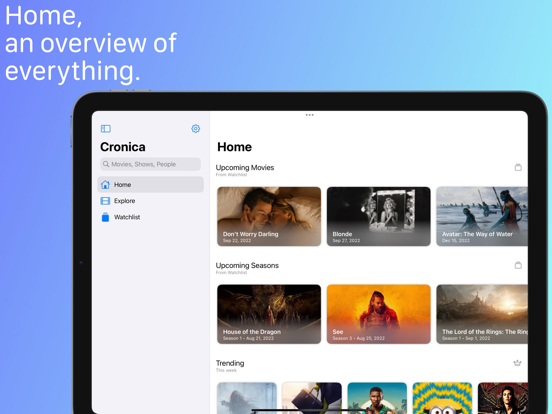
Task: Click the search magnifier icon
Action: pos(106,164)
